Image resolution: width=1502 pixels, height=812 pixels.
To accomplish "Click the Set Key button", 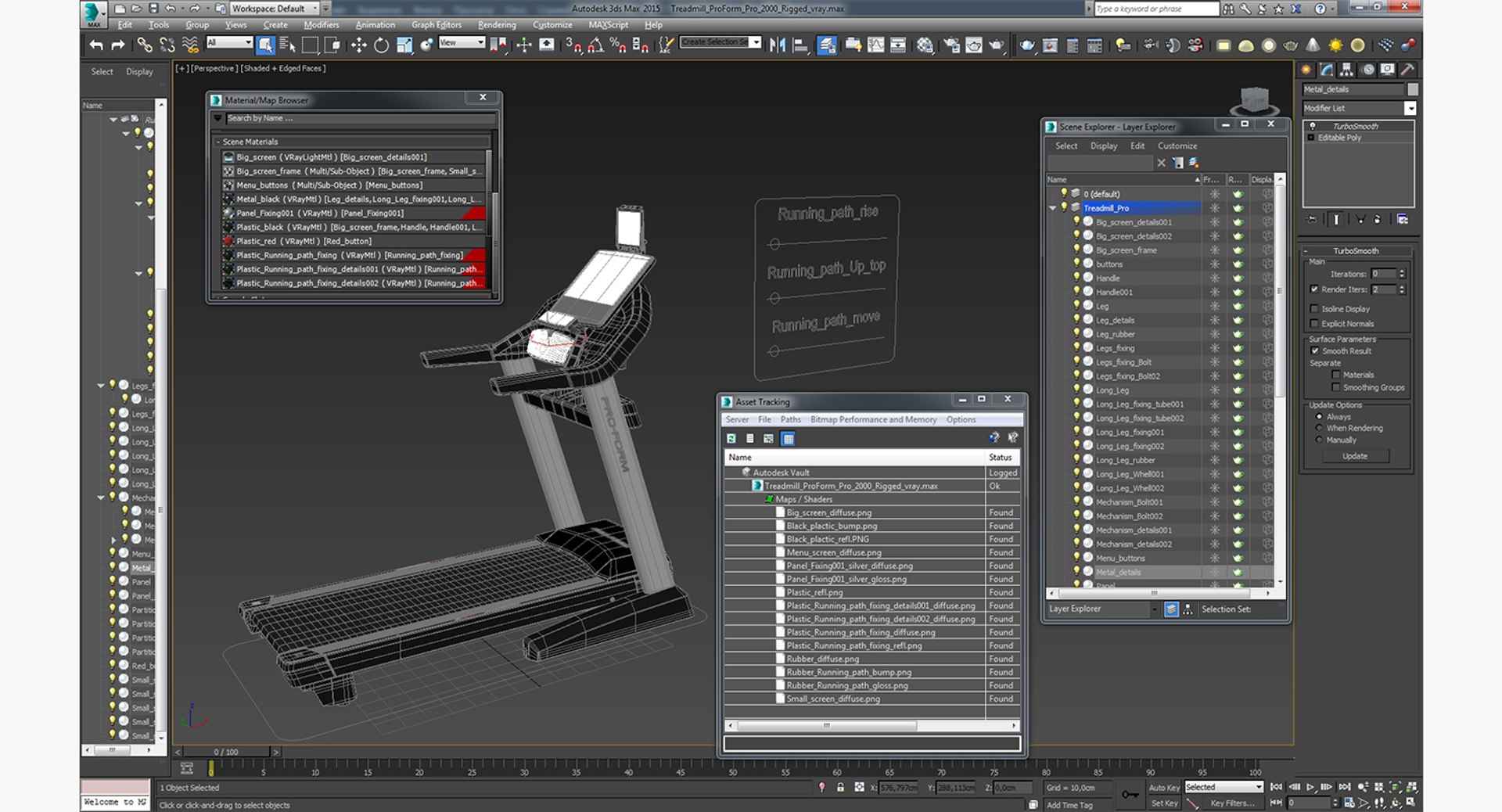I will click(1164, 803).
